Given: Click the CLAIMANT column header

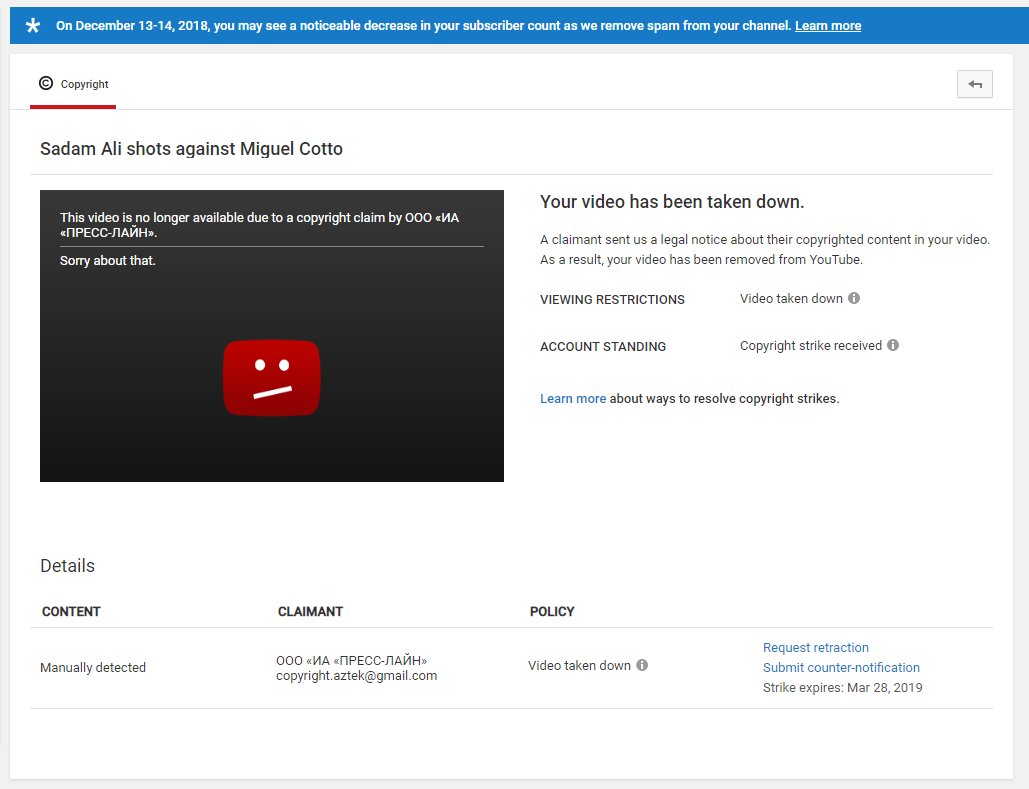Looking at the screenshot, I should tap(310, 612).
